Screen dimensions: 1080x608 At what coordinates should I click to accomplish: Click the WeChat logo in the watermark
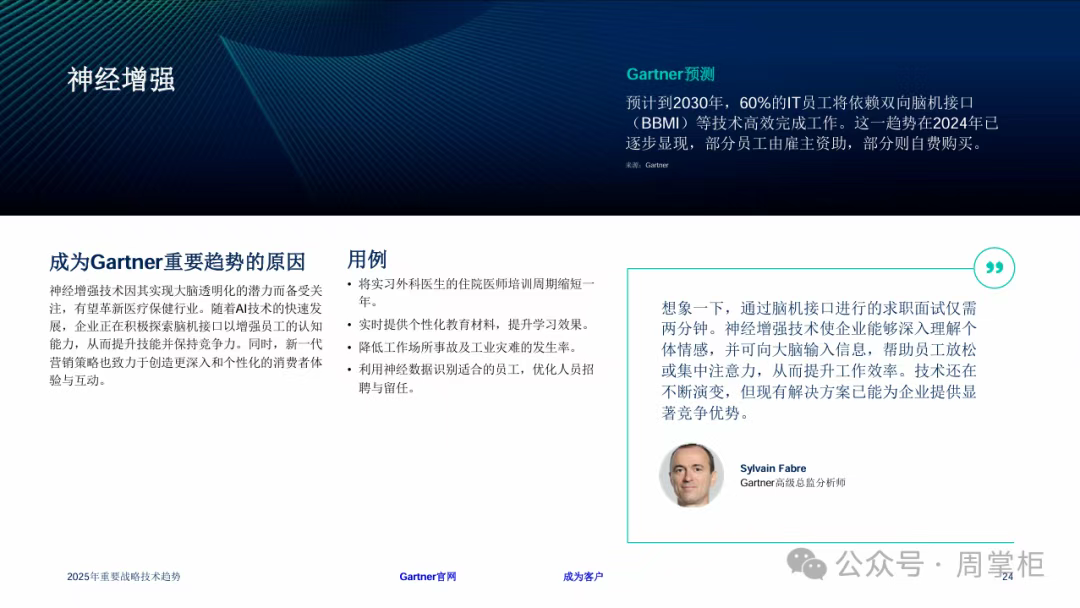807,564
